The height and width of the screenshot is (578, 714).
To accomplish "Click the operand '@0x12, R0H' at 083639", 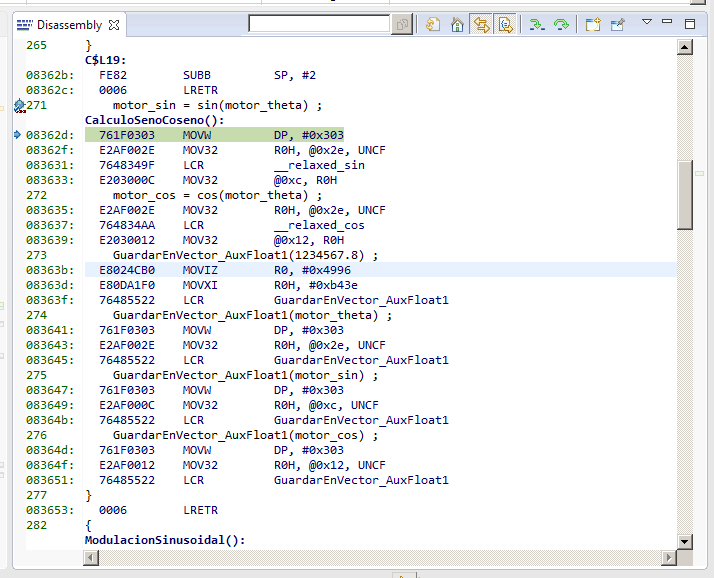I will [x=309, y=240].
